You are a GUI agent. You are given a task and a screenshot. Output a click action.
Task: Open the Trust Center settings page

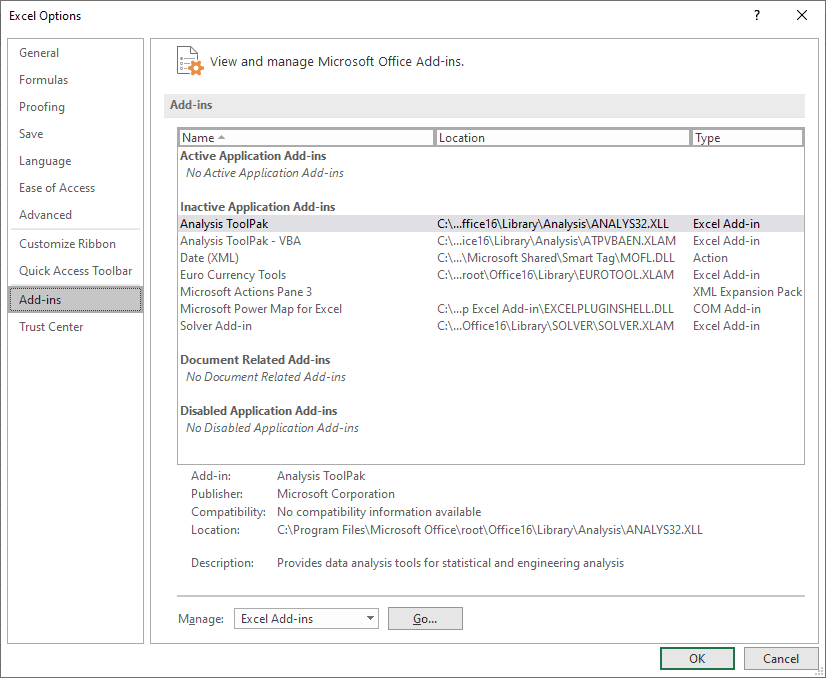[x=51, y=326]
